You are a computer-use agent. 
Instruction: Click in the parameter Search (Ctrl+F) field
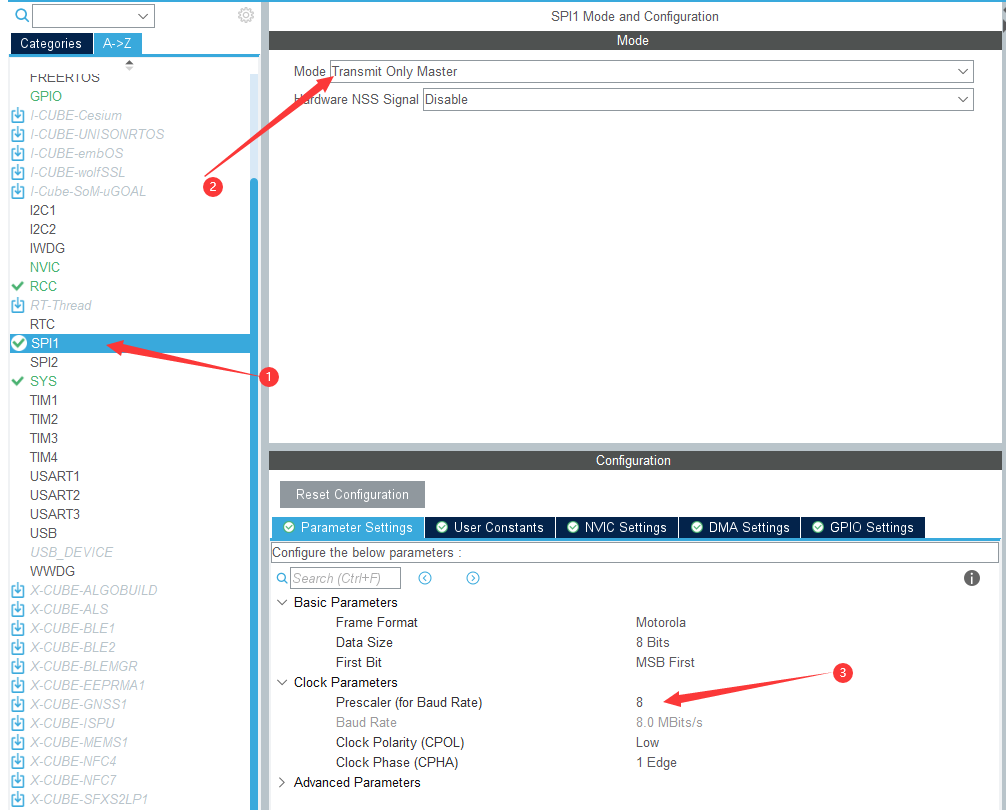345,578
